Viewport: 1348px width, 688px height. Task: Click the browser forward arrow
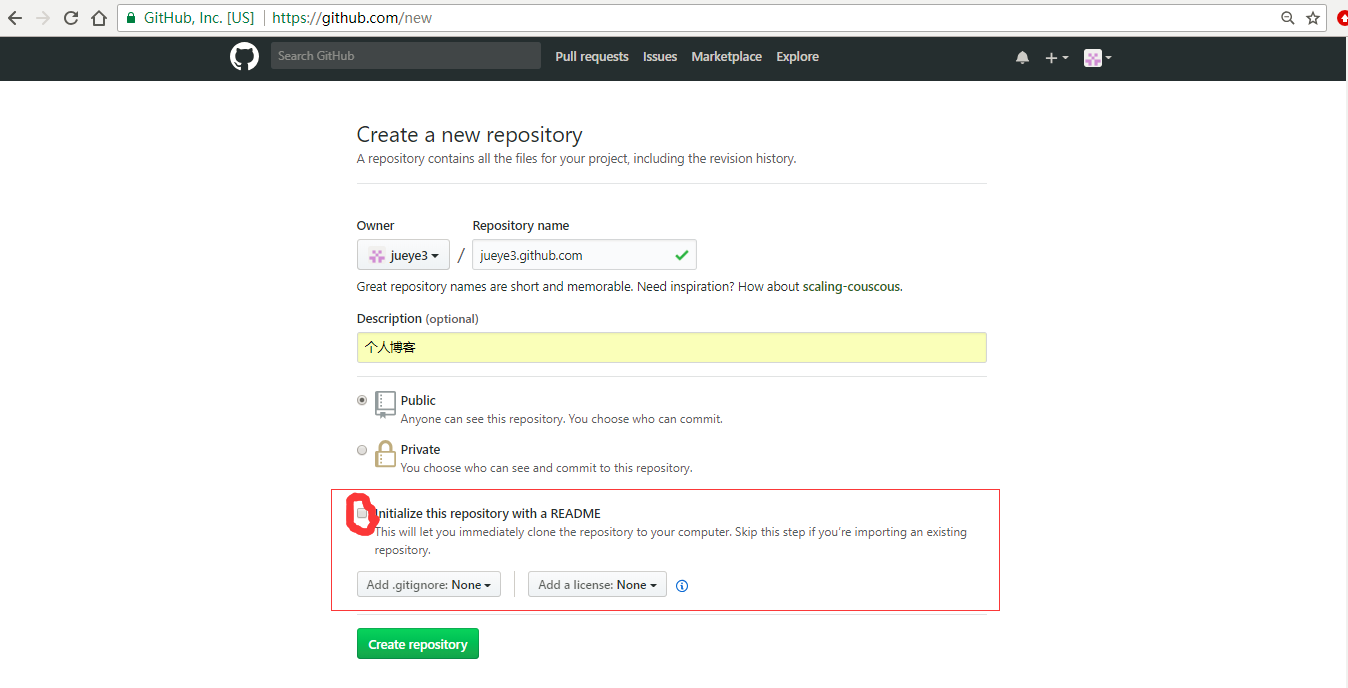pyautogui.click(x=42, y=18)
